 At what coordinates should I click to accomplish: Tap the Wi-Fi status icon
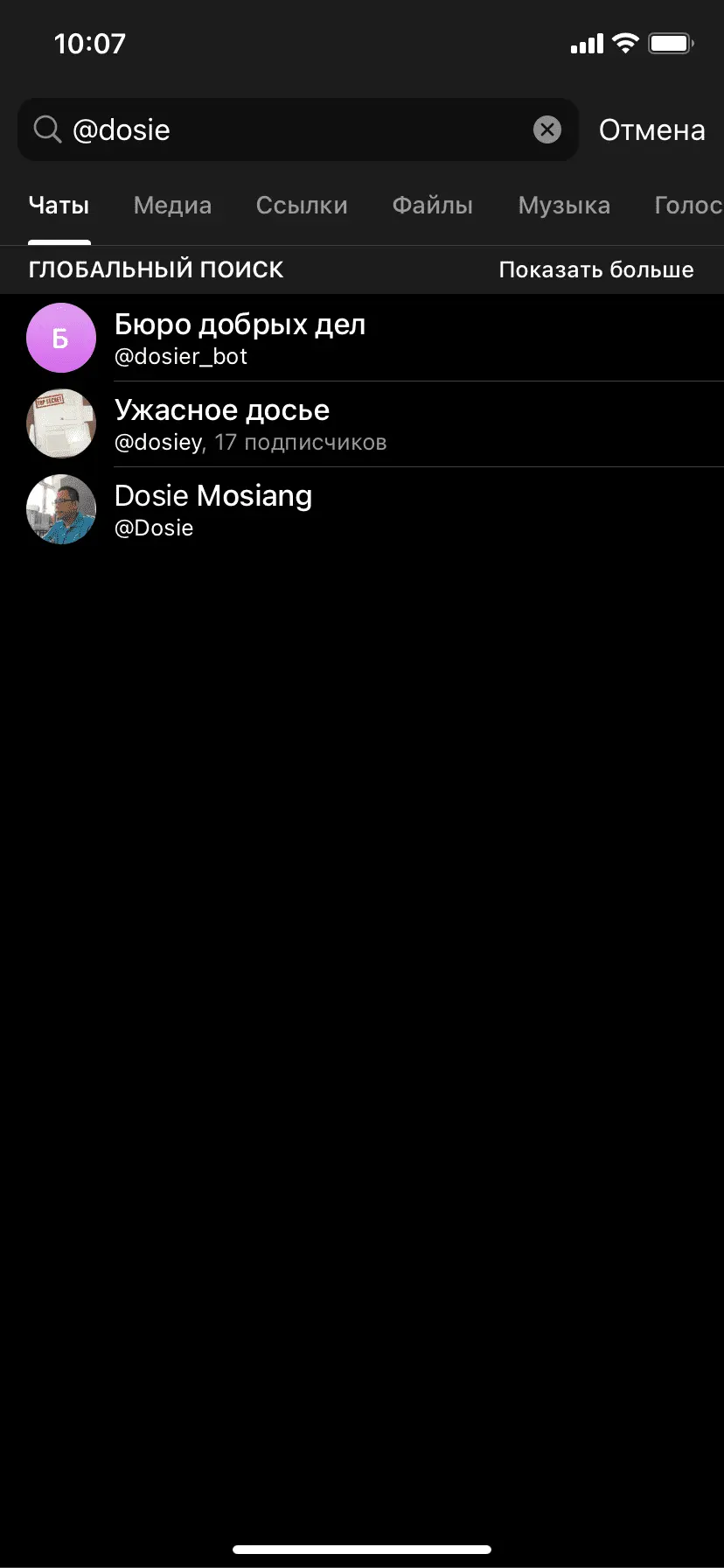coord(625,43)
